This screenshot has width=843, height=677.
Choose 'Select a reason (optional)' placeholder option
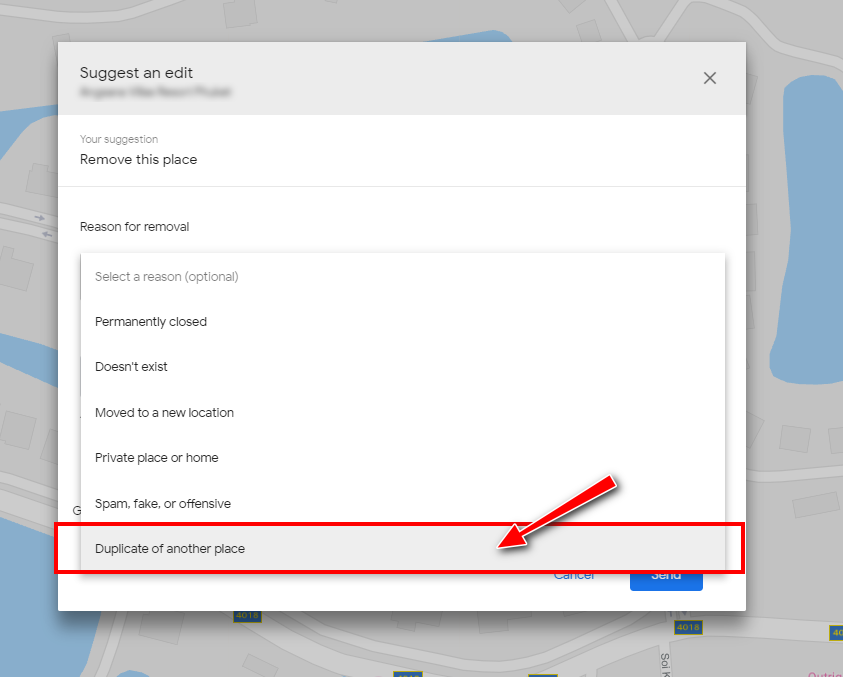click(403, 276)
